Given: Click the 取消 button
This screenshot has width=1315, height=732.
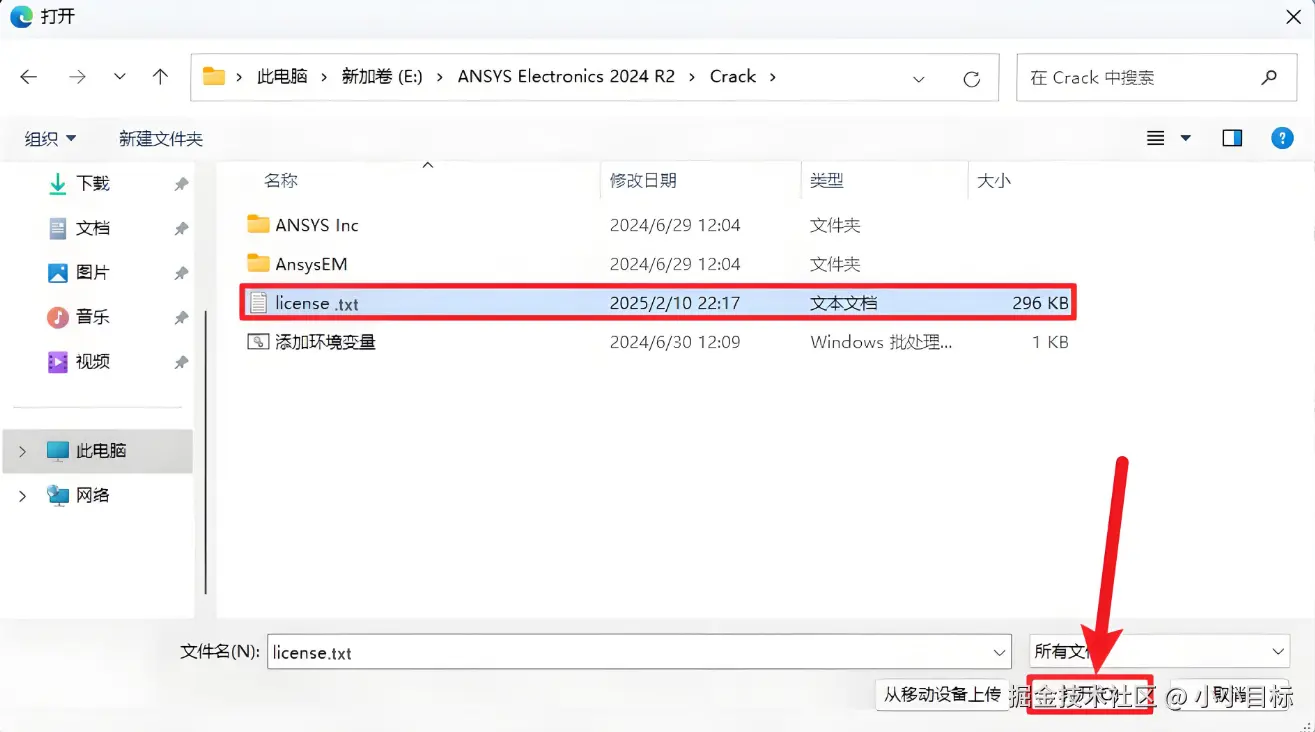Looking at the screenshot, I should 1230,694.
